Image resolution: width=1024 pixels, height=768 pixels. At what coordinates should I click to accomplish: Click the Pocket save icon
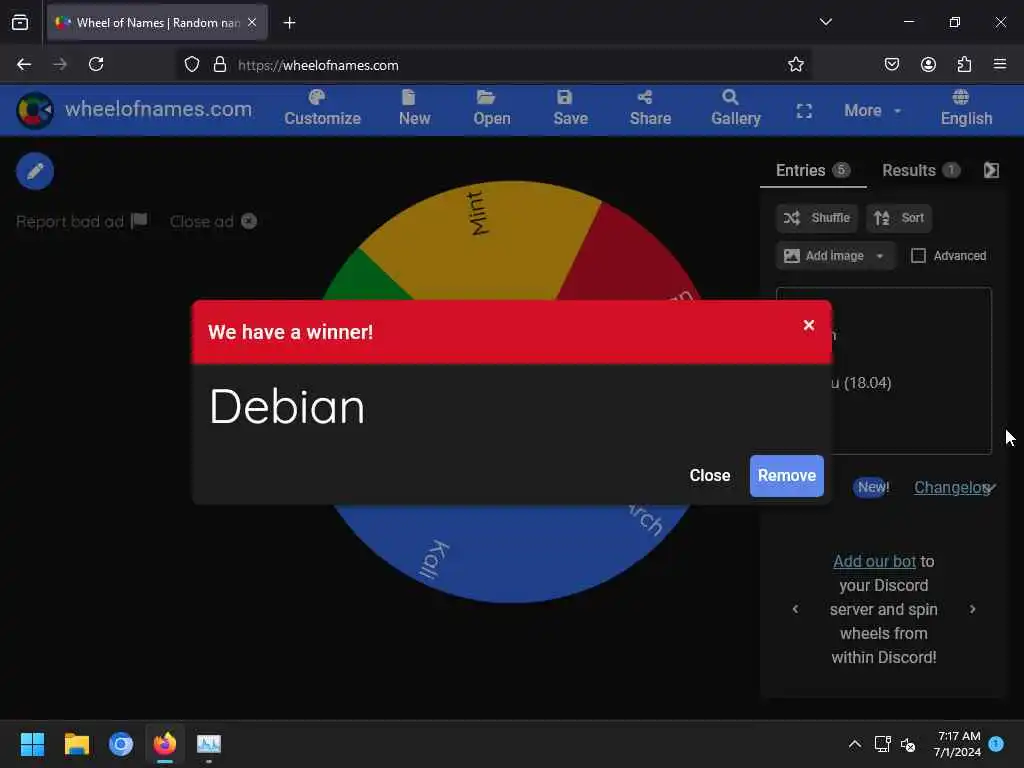[x=891, y=64]
